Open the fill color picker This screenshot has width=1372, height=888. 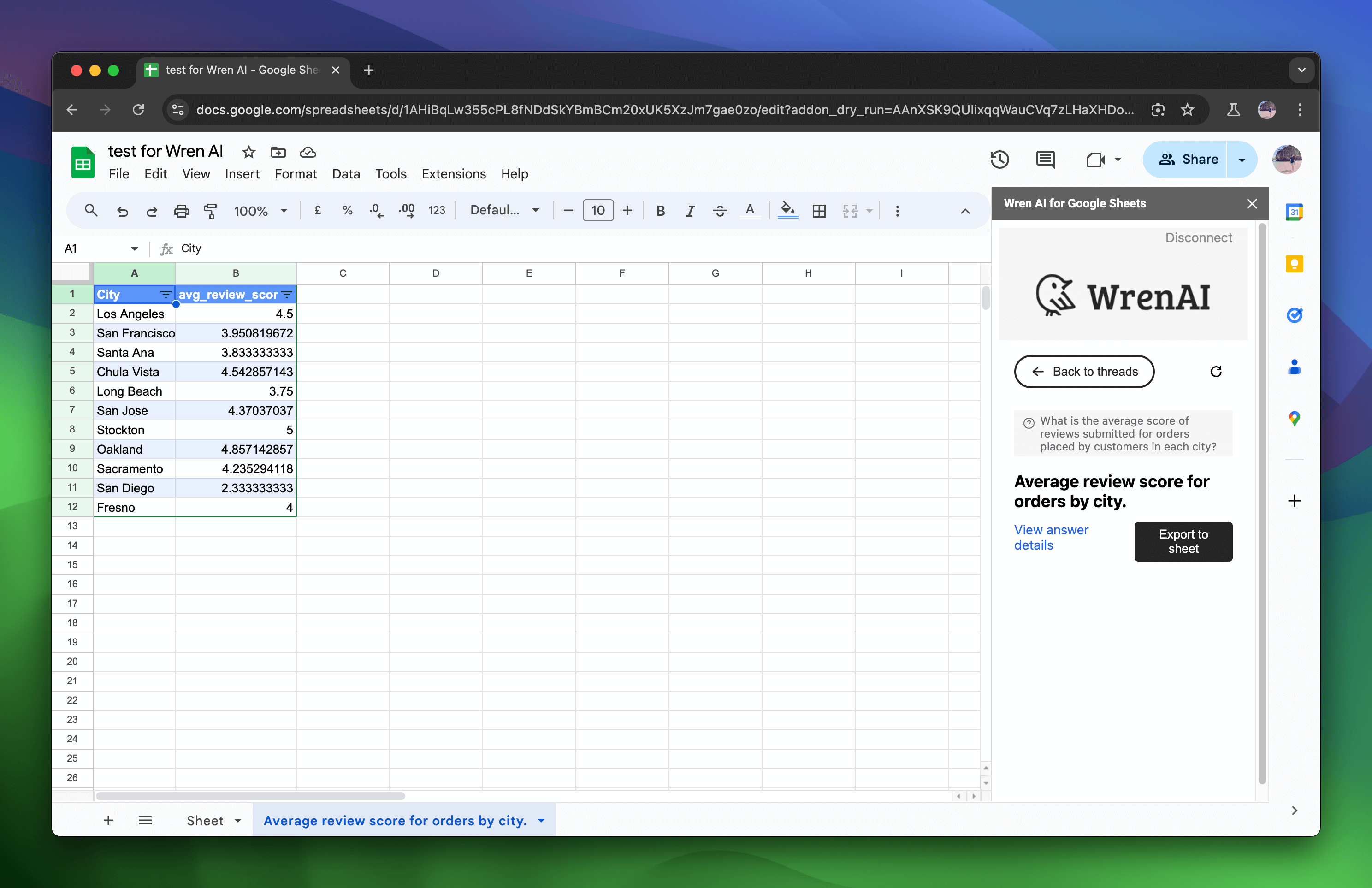point(787,210)
